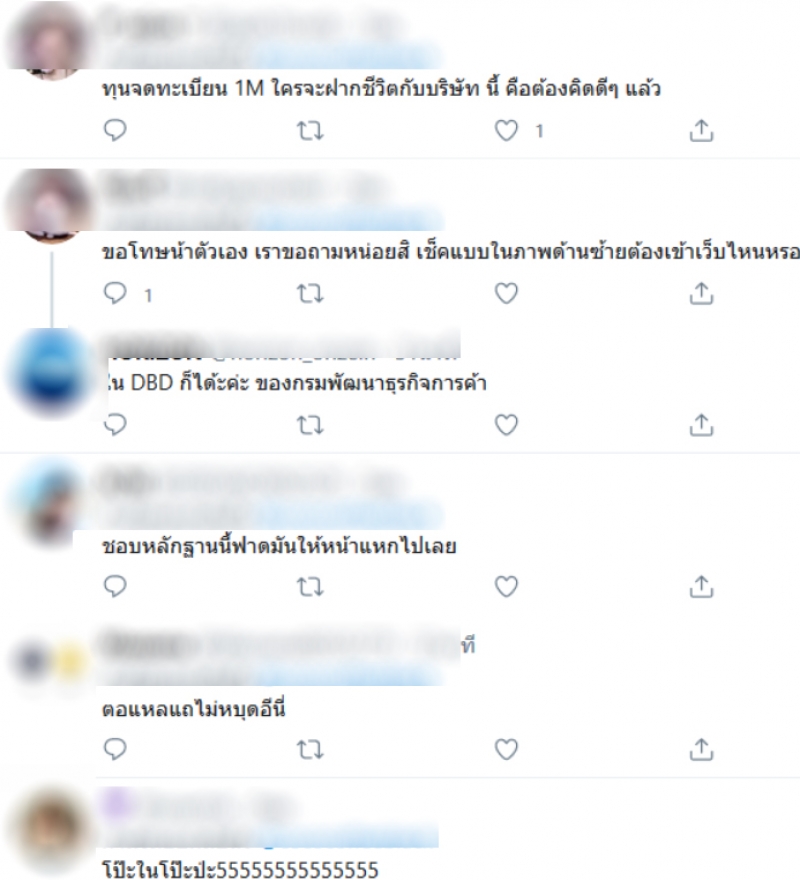Like the ชอบหลักฐานนี้ tweet

point(506,586)
